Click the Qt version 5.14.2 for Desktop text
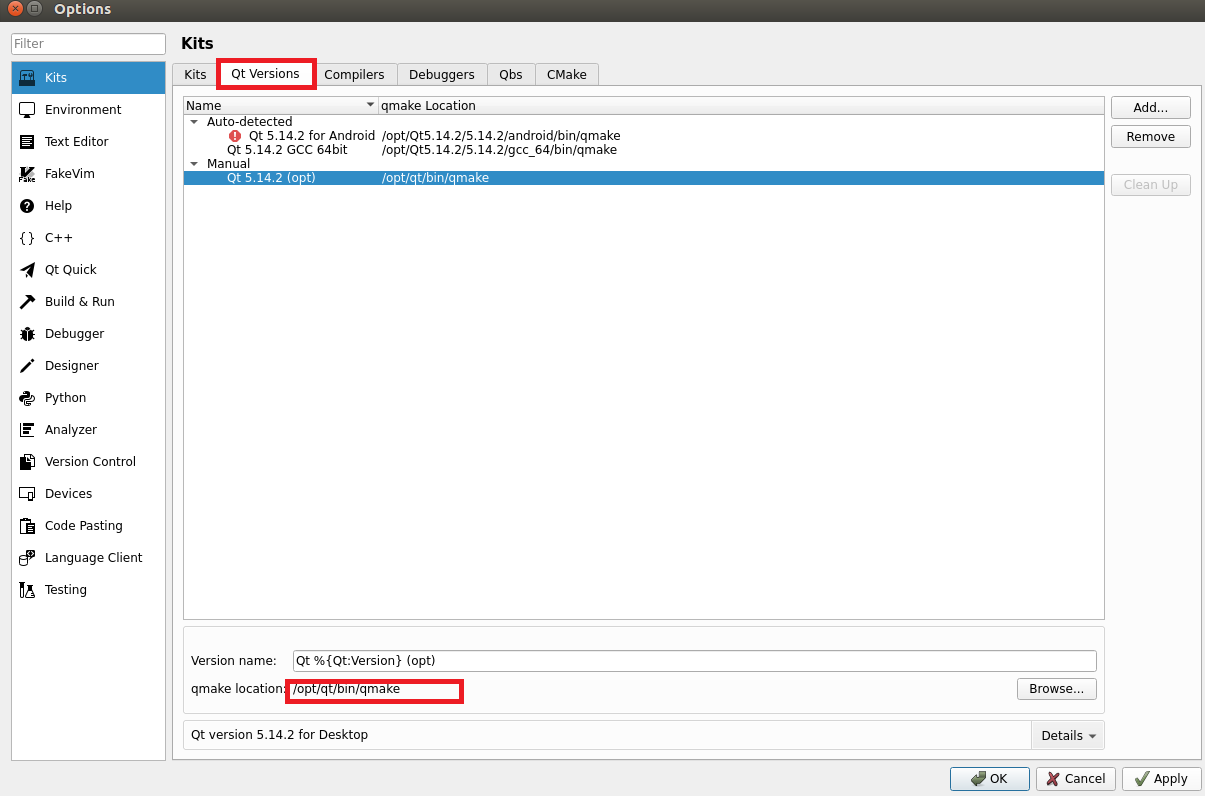The width and height of the screenshot is (1205, 796). (280, 735)
